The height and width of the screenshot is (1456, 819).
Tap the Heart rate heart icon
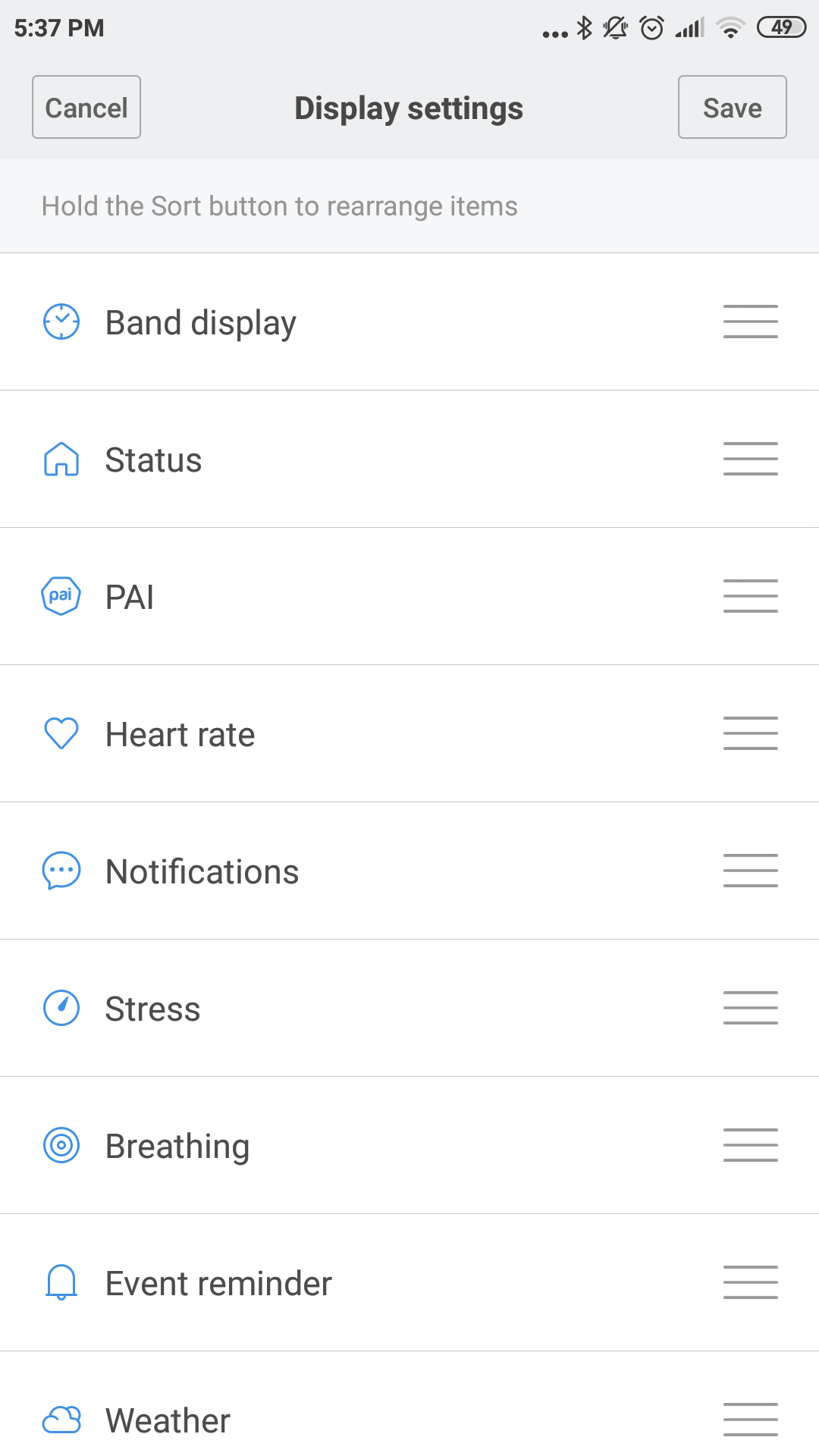(x=61, y=733)
